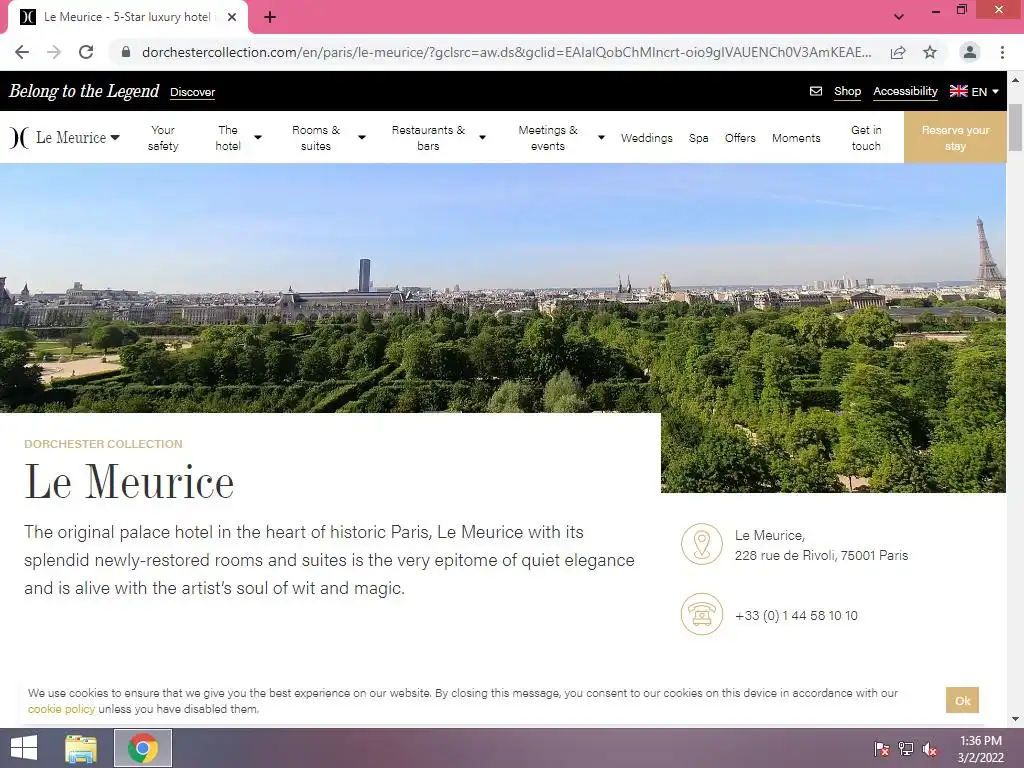The image size is (1024, 768).
Task: Expand the Le Meurice hotel selector dropdown
Action: point(115,138)
